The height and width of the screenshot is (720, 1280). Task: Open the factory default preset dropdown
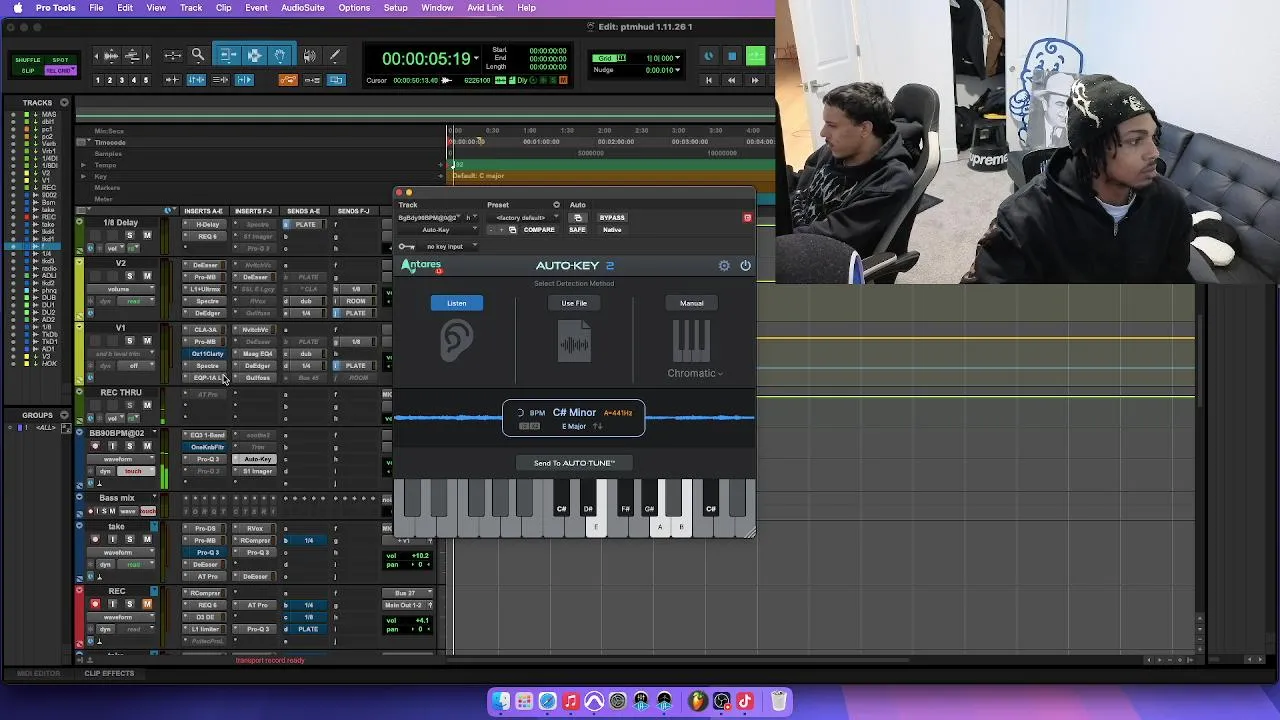tap(520, 217)
